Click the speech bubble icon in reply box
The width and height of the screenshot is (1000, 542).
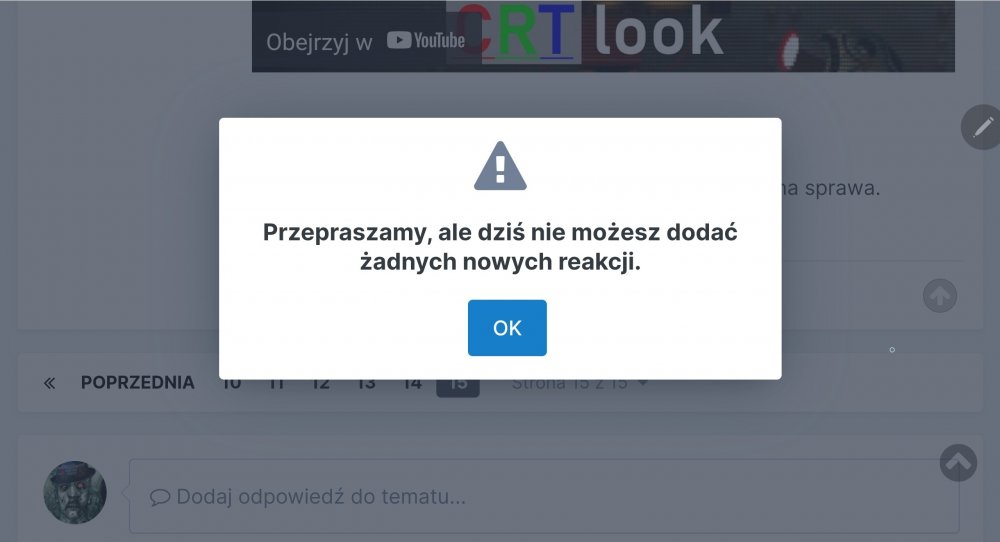159,497
